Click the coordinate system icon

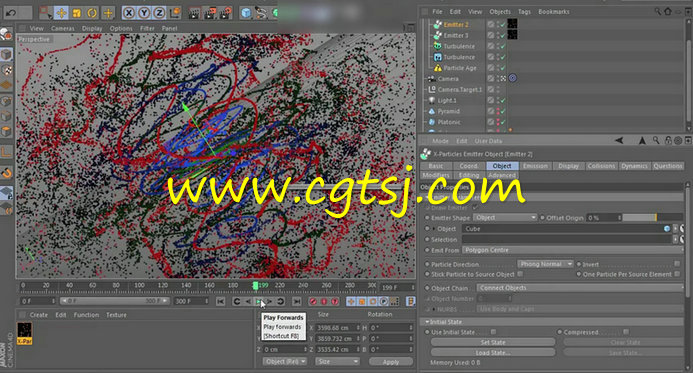pos(175,13)
